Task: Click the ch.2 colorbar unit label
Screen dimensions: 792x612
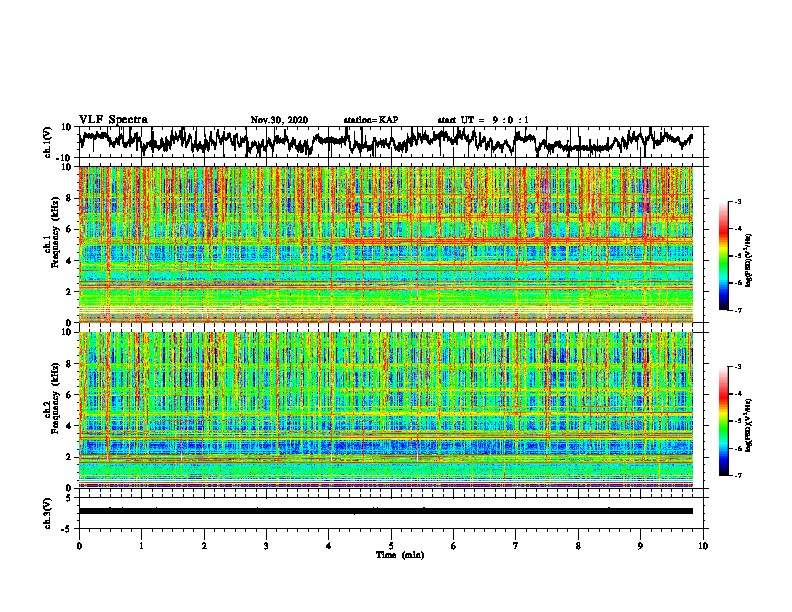Action: coord(749,425)
